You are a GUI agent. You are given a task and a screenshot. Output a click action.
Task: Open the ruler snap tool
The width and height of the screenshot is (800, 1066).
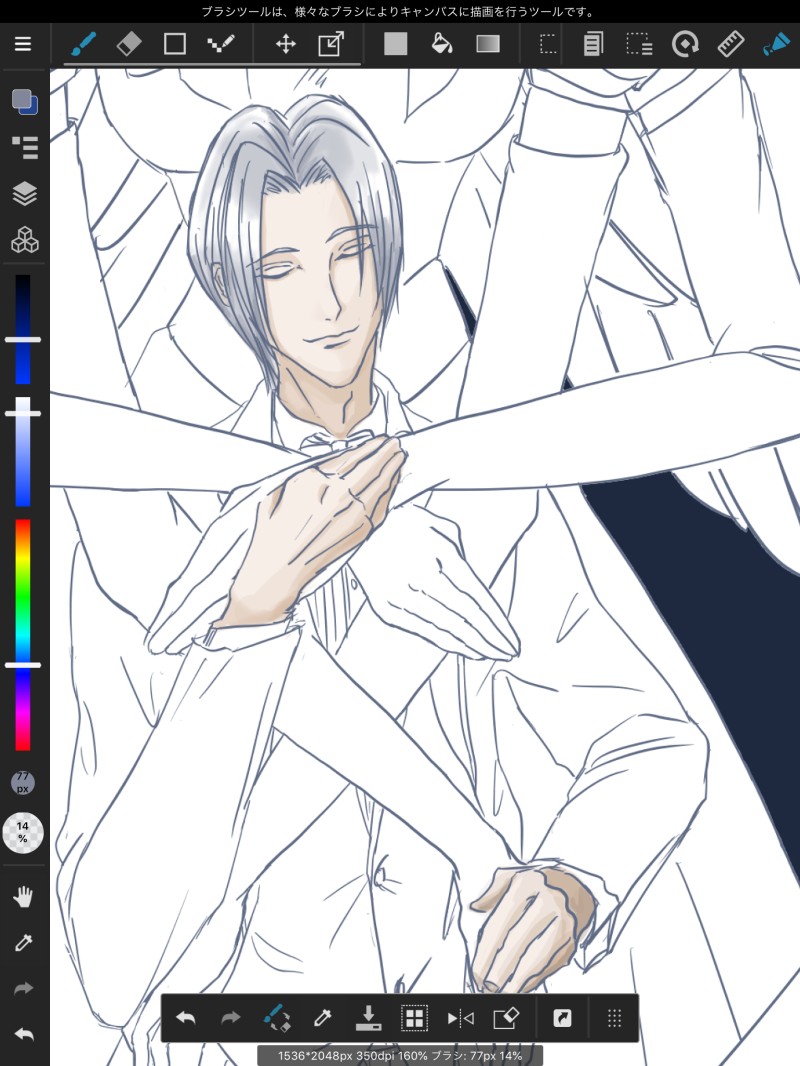click(731, 44)
